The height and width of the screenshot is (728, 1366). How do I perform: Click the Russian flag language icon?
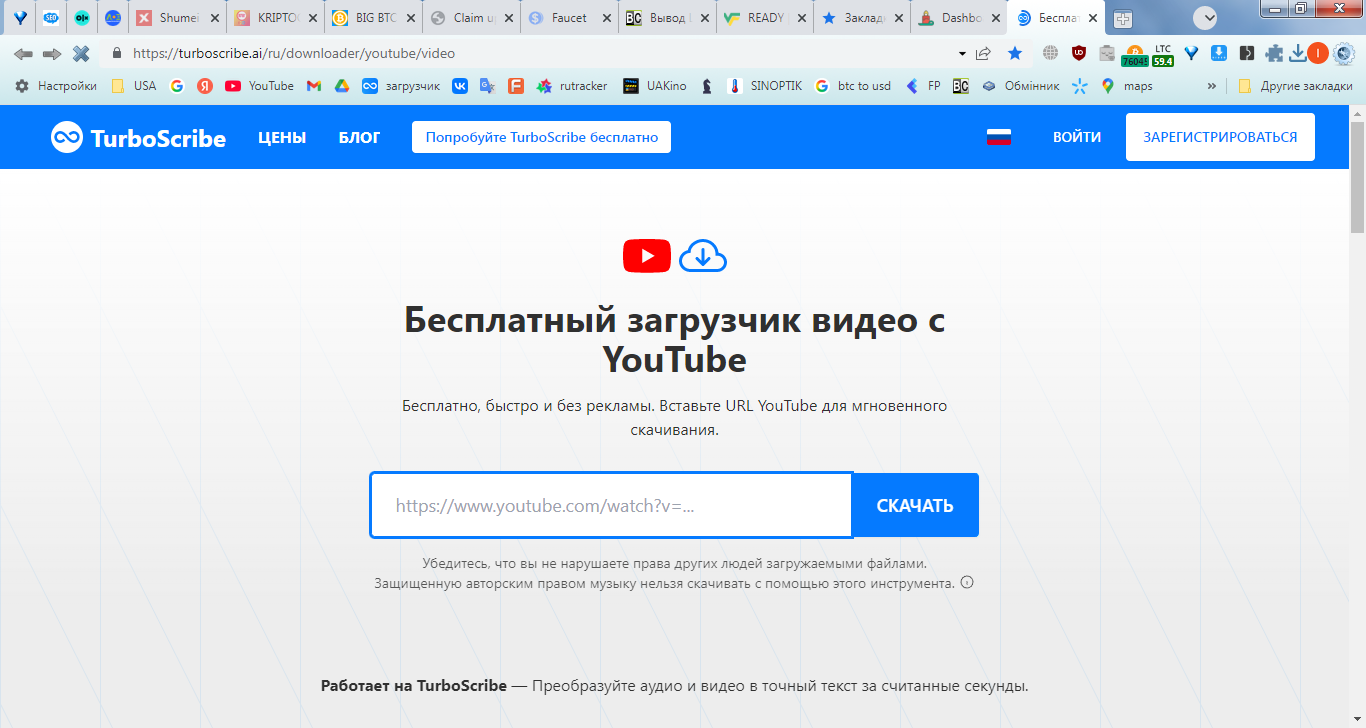coord(999,137)
